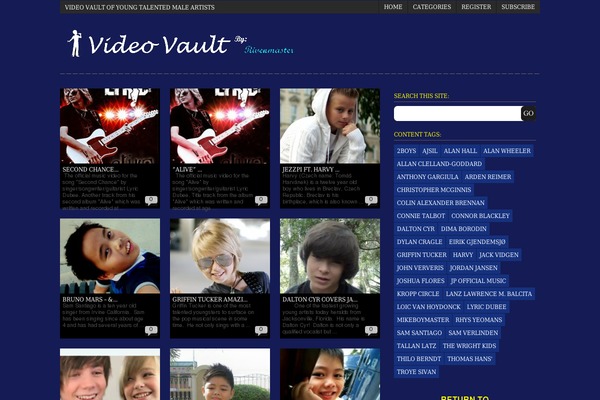Select the Lyric Dubee tag
This screenshot has width=600, height=400.
click(486, 307)
